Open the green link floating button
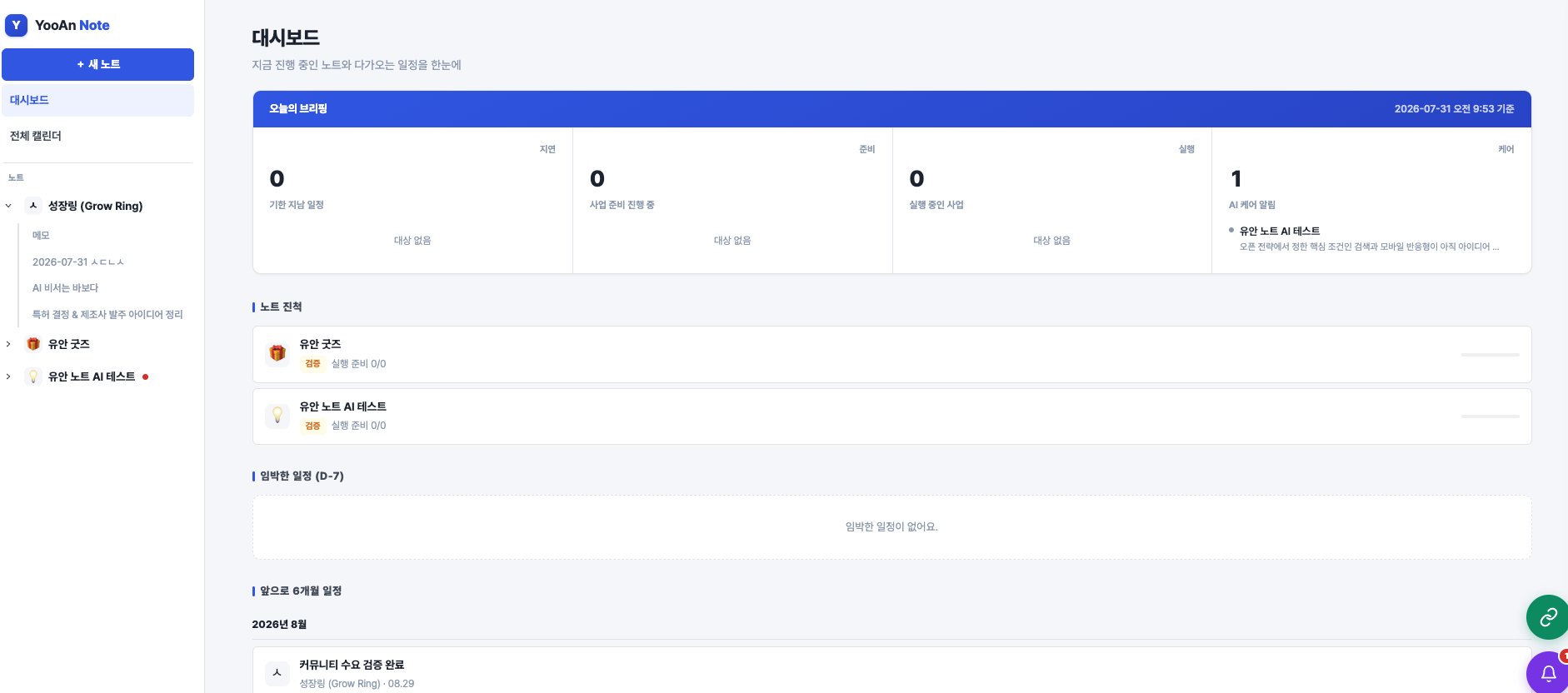 (1547, 617)
